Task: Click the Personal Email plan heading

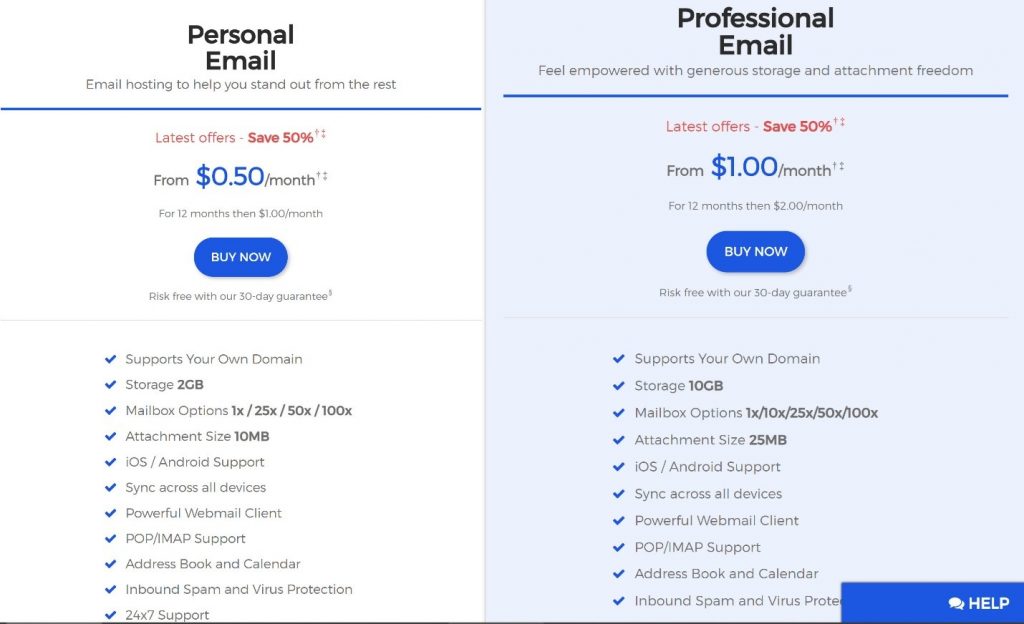Action: point(240,47)
